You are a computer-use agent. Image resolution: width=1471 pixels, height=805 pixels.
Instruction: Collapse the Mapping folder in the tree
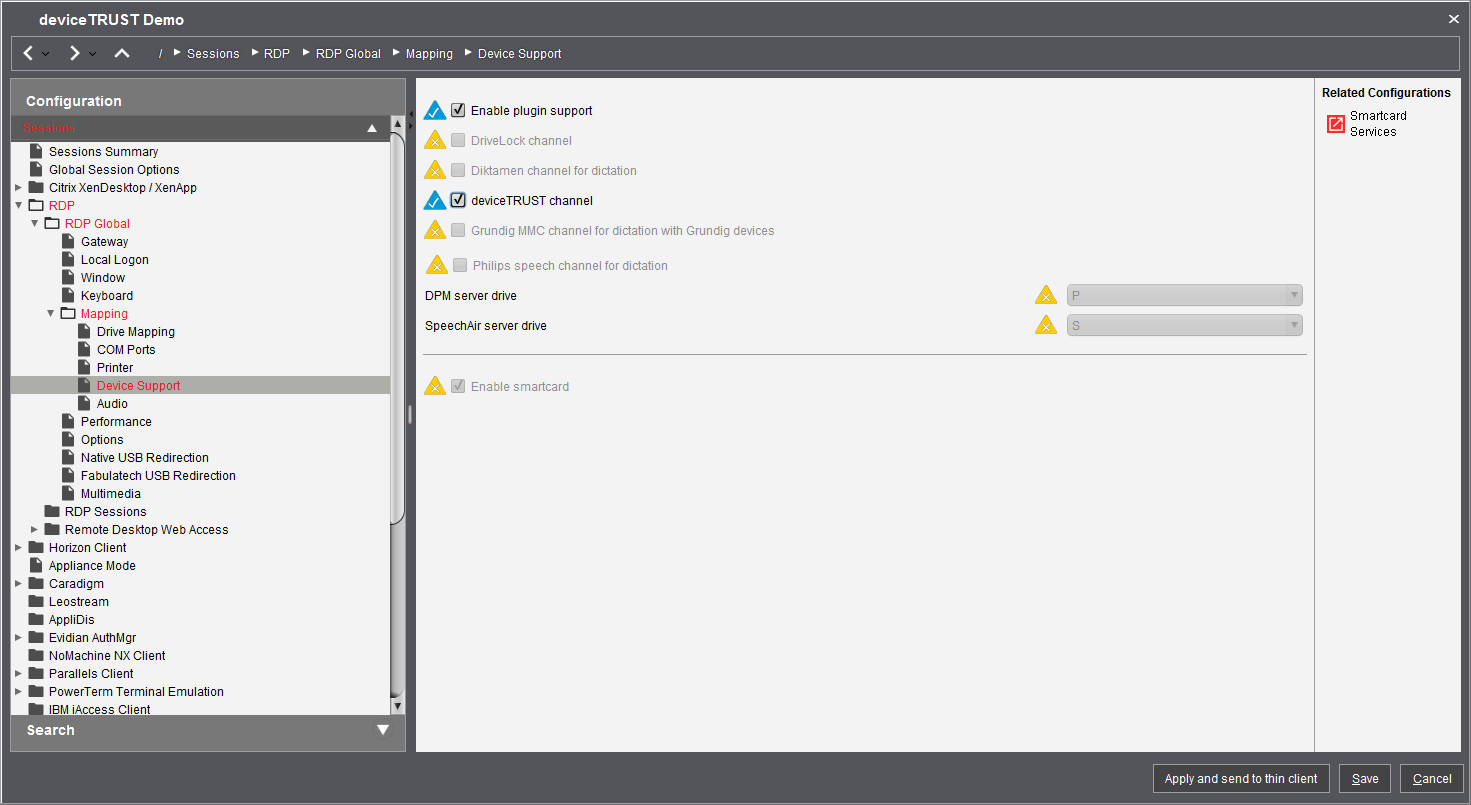coord(50,313)
